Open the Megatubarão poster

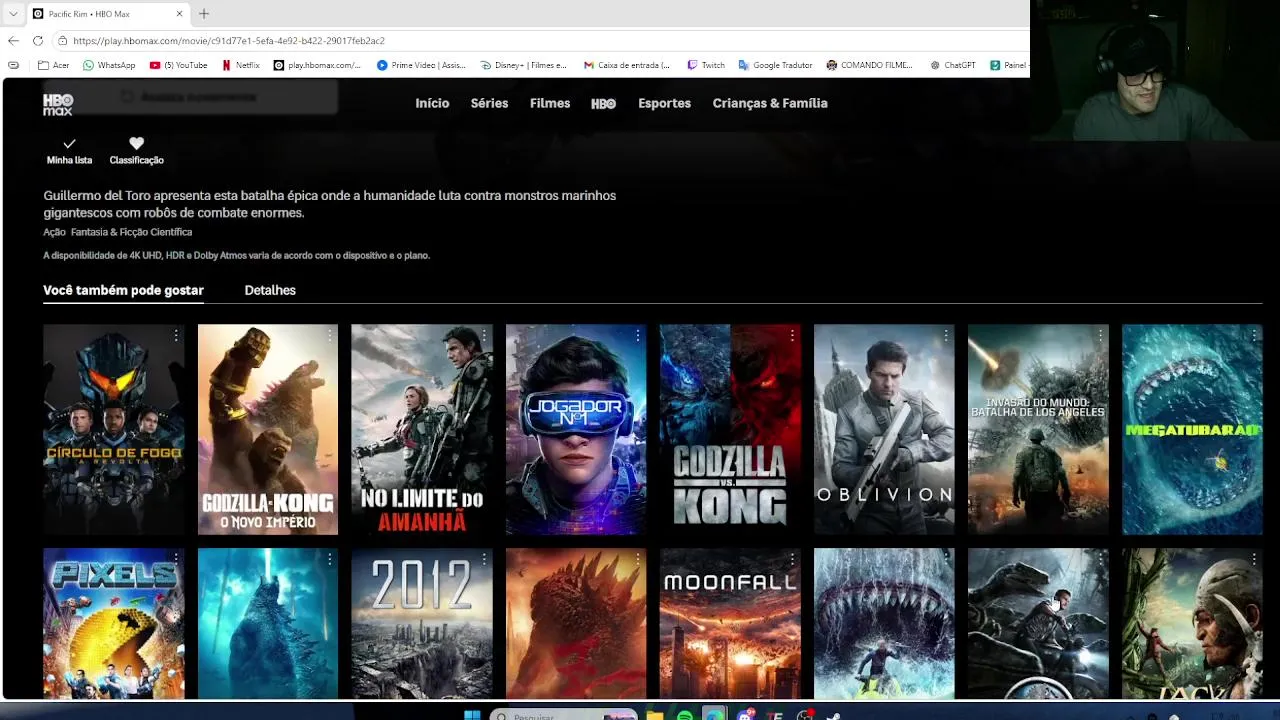coord(1191,429)
